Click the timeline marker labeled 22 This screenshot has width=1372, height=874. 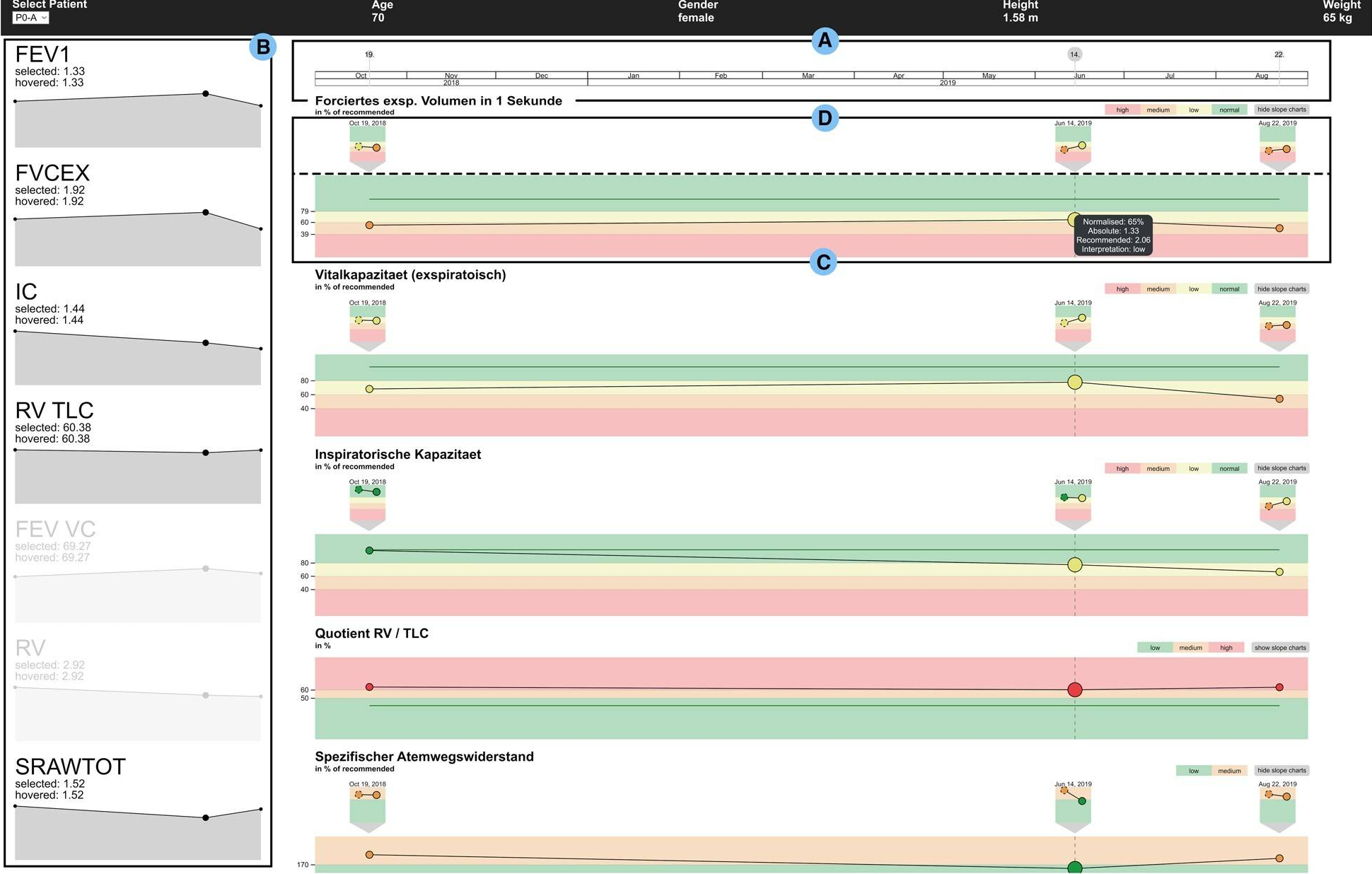[1279, 54]
